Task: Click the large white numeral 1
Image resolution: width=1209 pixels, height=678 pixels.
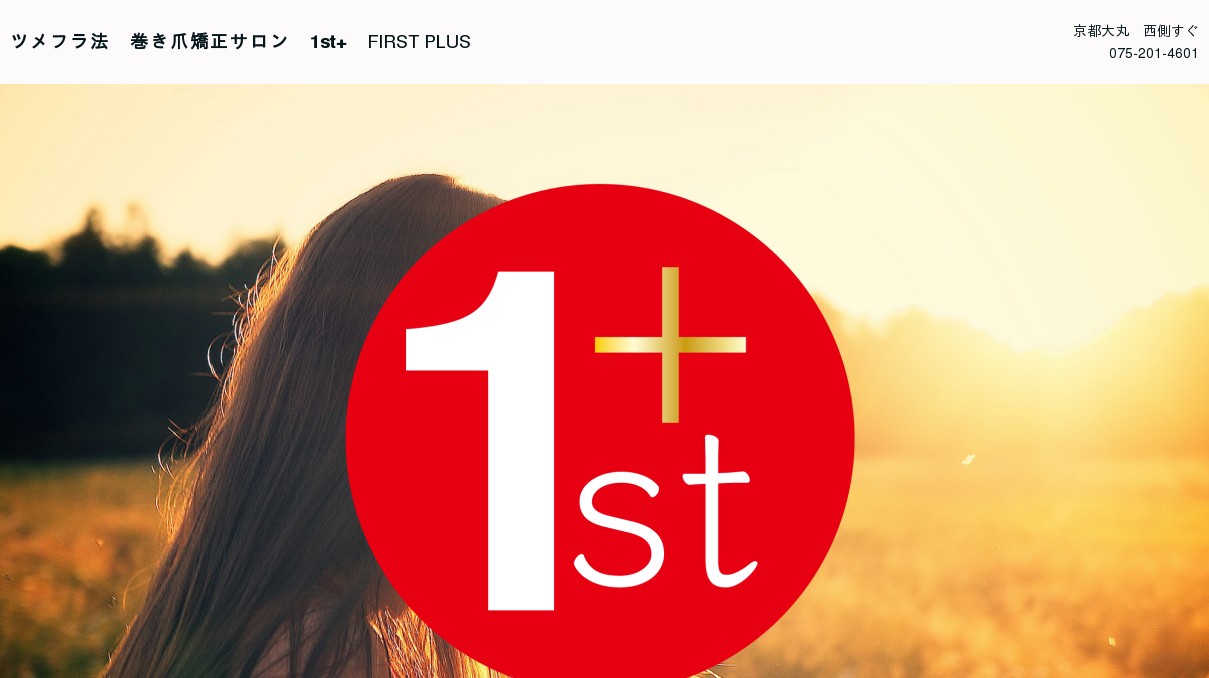Action: (481, 441)
